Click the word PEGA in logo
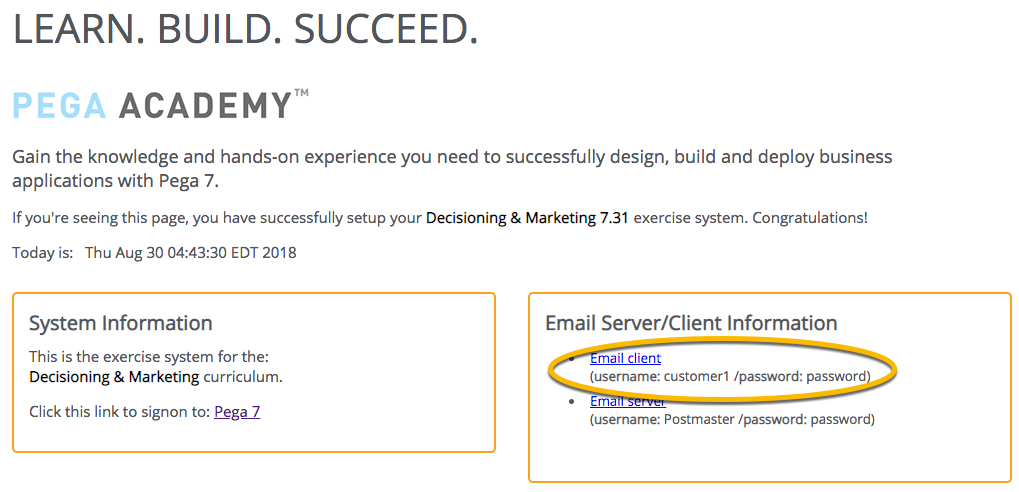This screenshot has width=1019, height=492. [x=60, y=105]
